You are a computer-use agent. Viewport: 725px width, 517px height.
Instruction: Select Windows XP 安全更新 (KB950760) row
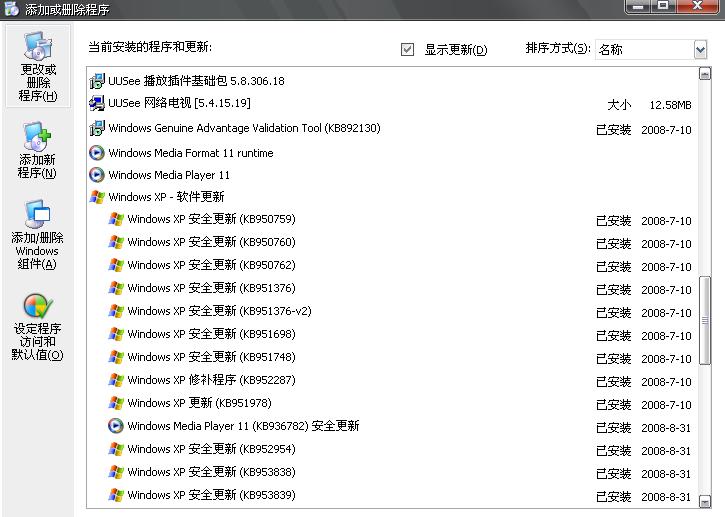click(x=392, y=242)
